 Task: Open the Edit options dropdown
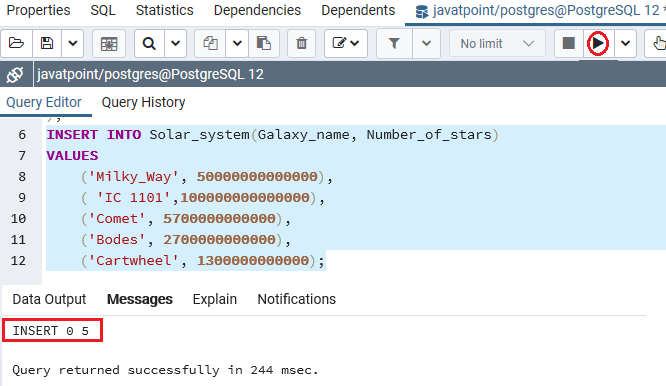pyautogui.click(x=346, y=43)
